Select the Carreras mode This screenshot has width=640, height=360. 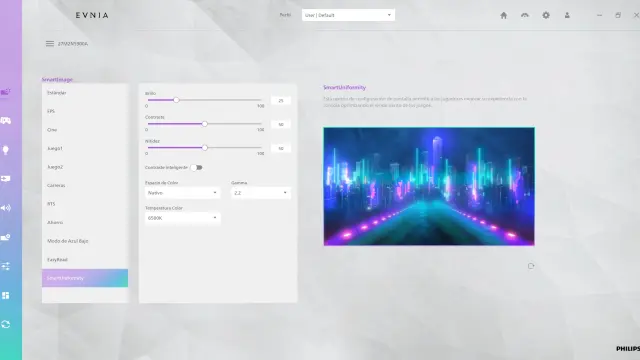pos(85,185)
